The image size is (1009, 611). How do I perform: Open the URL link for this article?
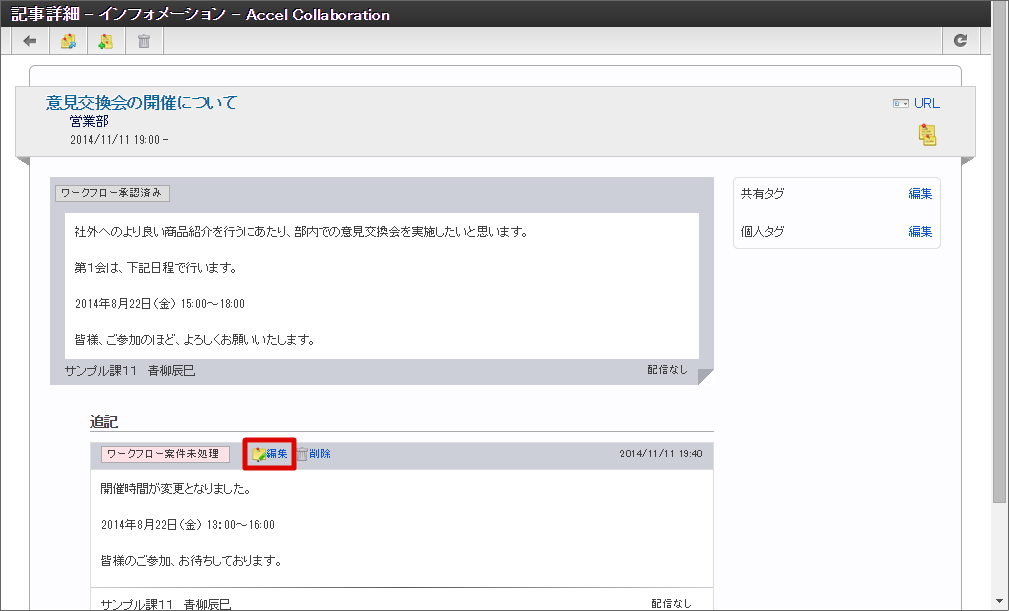point(925,102)
